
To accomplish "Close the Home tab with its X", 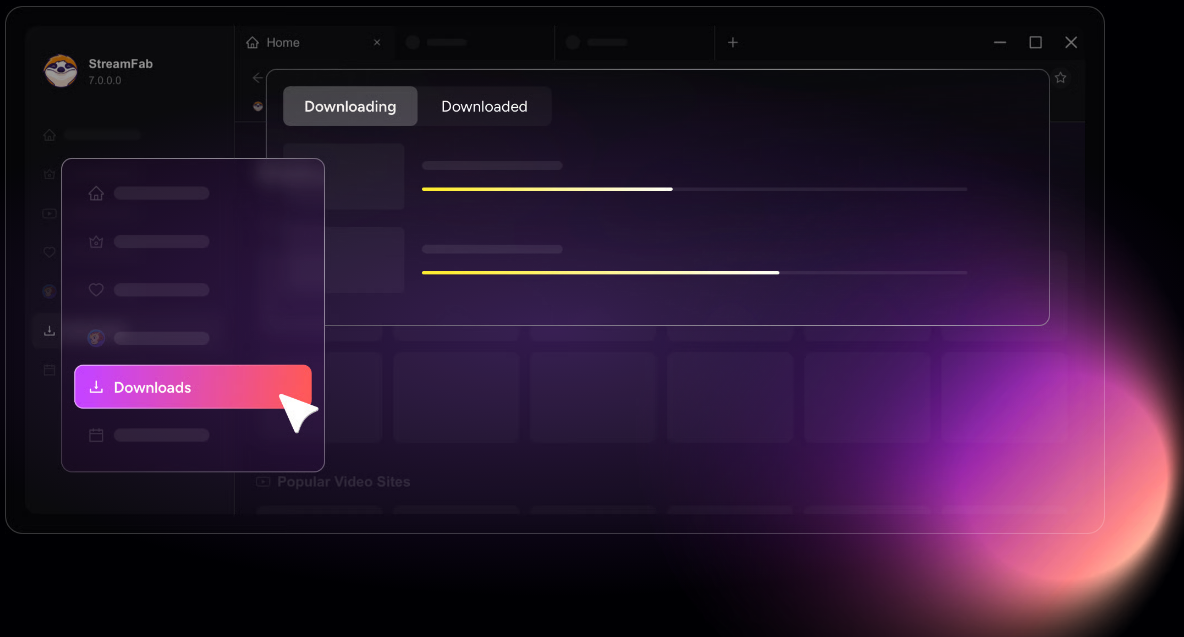I will pos(377,43).
